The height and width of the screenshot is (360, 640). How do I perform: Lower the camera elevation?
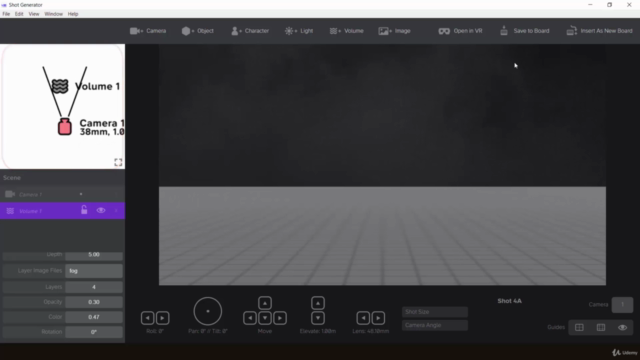tap(318, 318)
